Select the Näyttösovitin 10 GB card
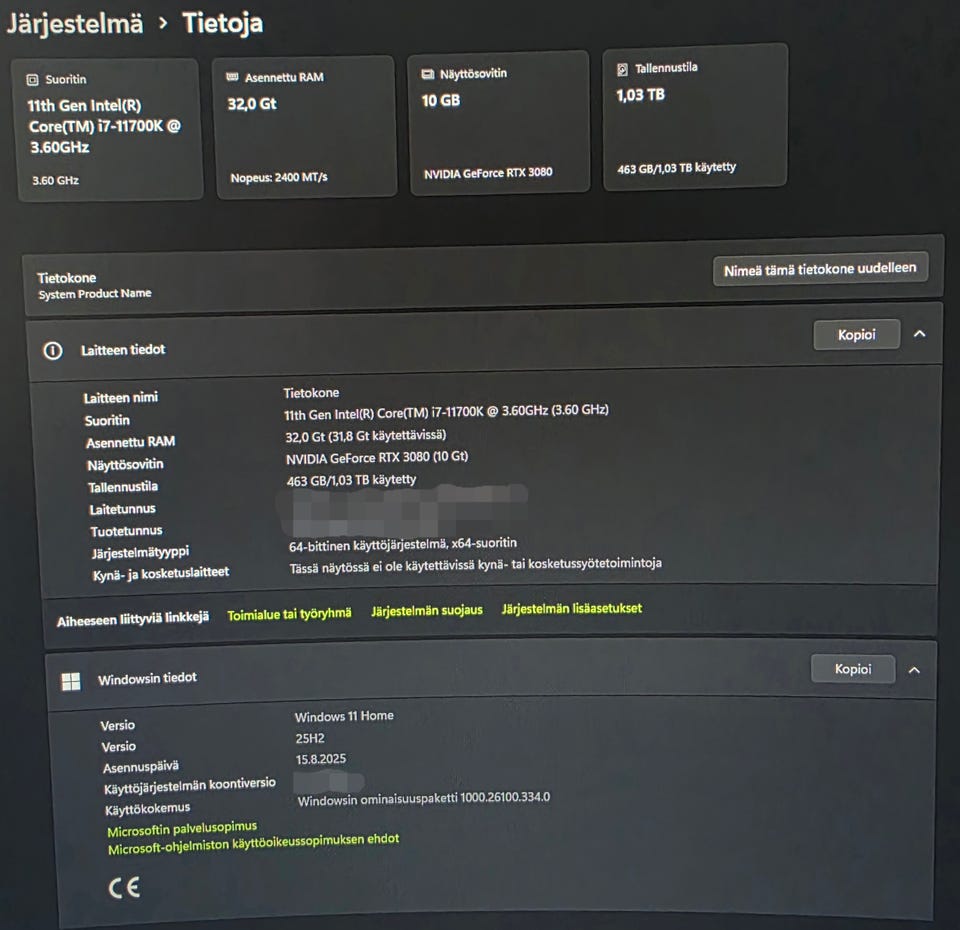Screen dimensions: 960x930 [x=499, y=122]
